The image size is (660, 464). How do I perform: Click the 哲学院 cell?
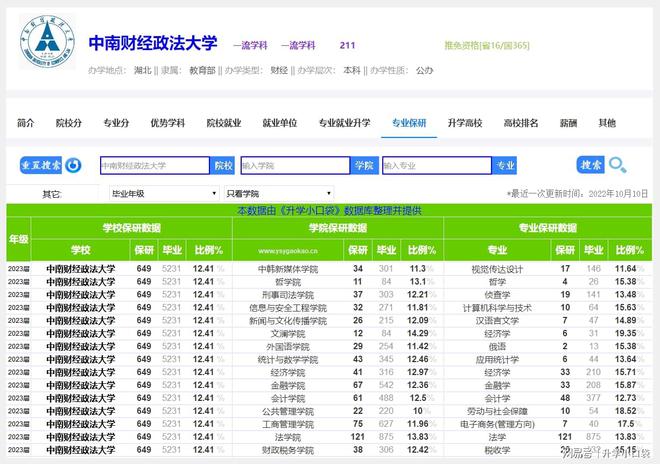click(288, 282)
